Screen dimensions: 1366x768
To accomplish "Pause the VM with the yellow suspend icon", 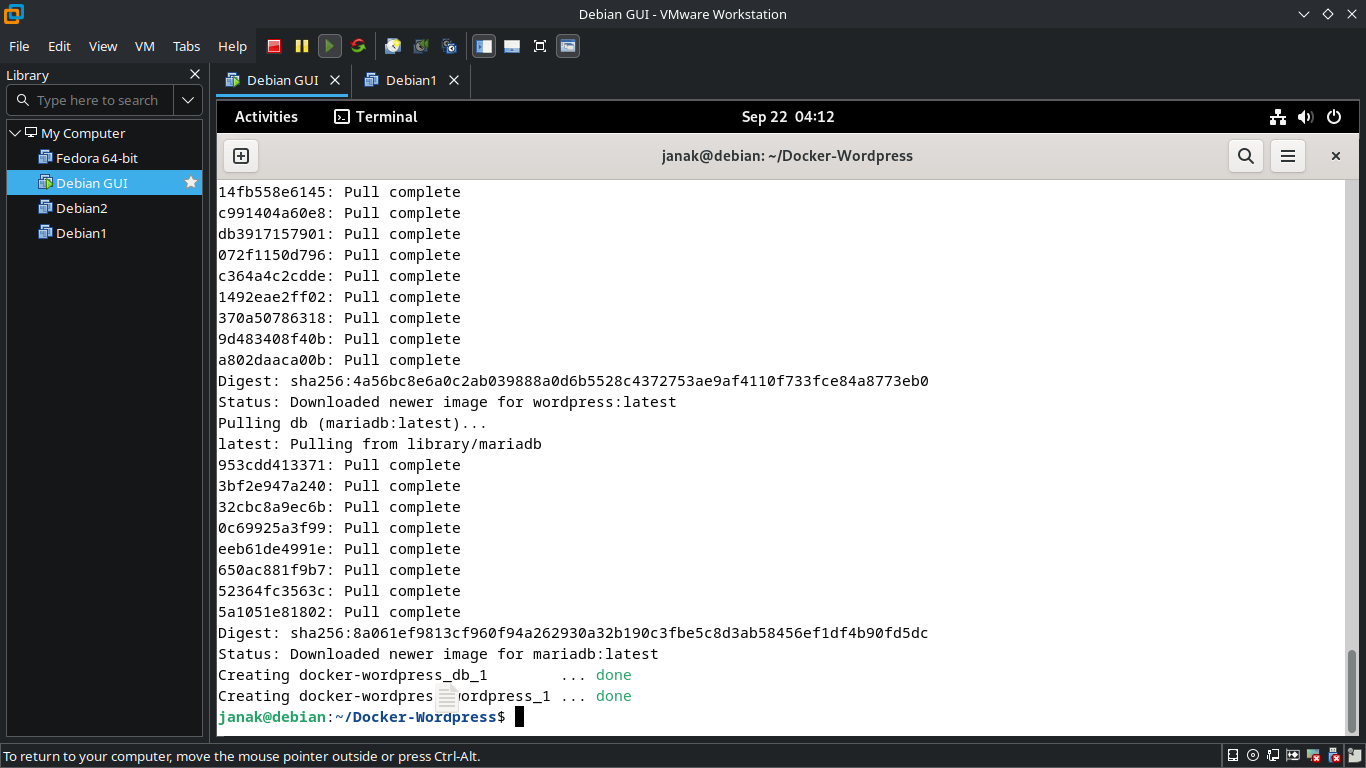I will tap(302, 46).
